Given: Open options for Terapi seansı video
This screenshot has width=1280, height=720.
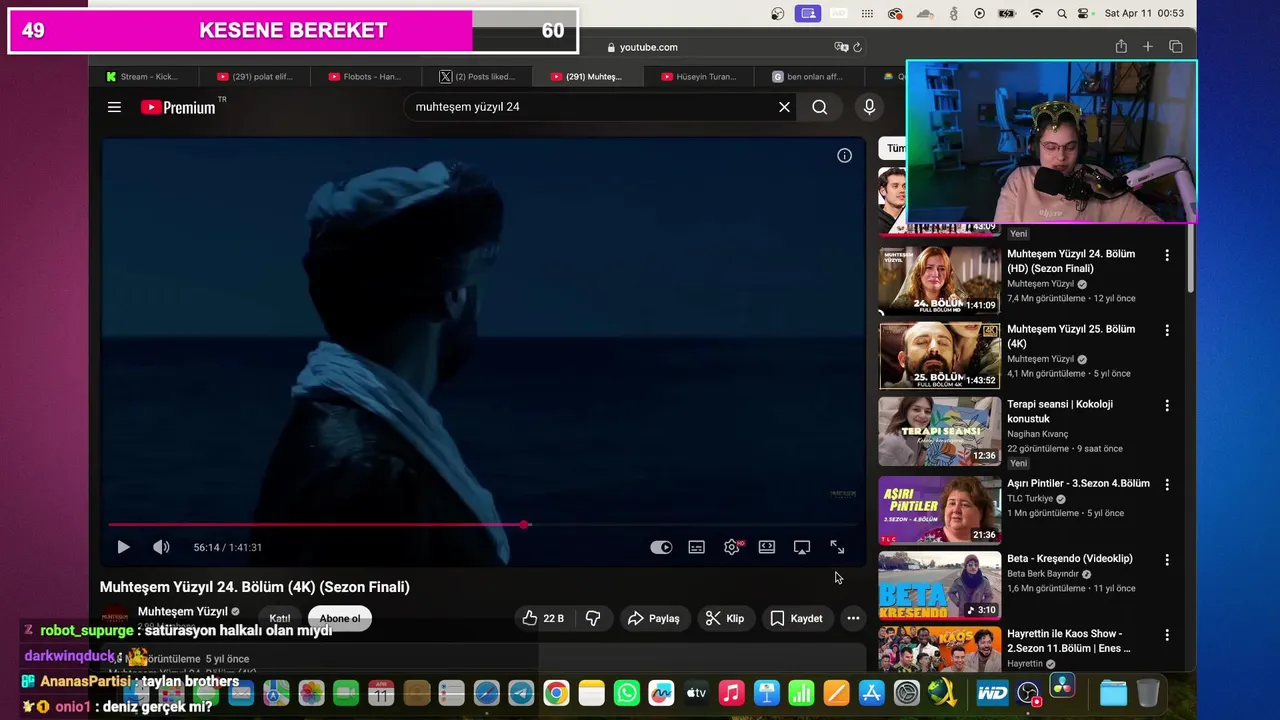Looking at the screenshot, I should click(1166, 406).
